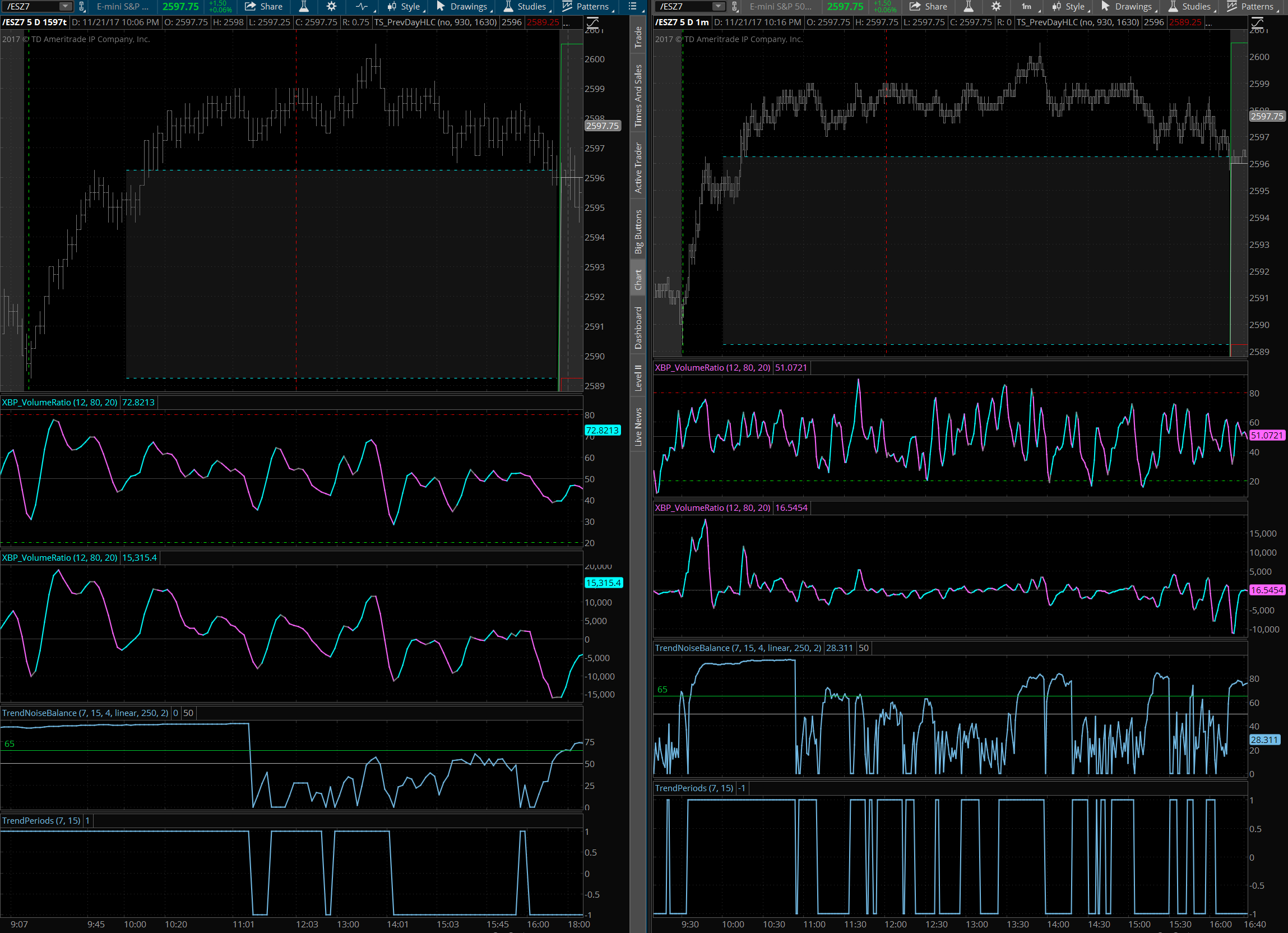Toggle the Level II sidebar panel
Image resolution: width=1288 pixels, height=933 pixels.
[x=638, y=377]
